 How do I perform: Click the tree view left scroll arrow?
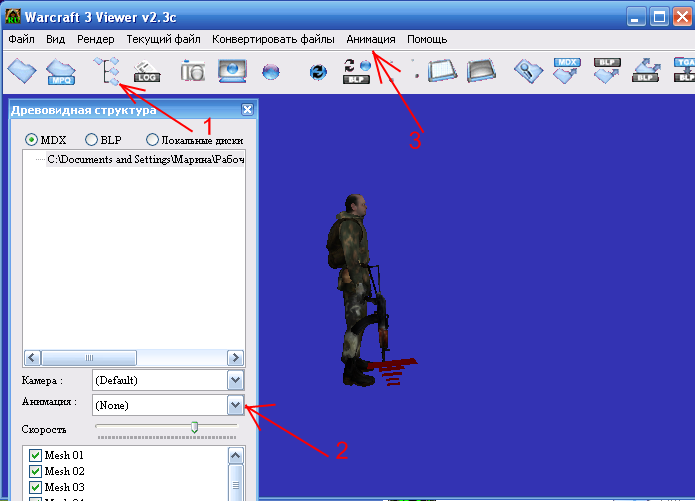pos(32,357)
